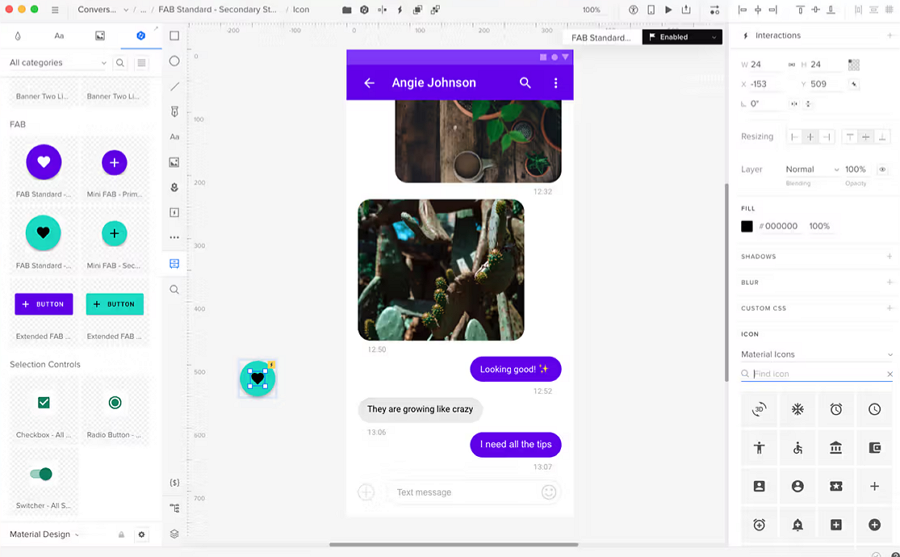Add custom CSS with the plus button
The width and height of the screenshot is (900, 557).
pos(889,308)
